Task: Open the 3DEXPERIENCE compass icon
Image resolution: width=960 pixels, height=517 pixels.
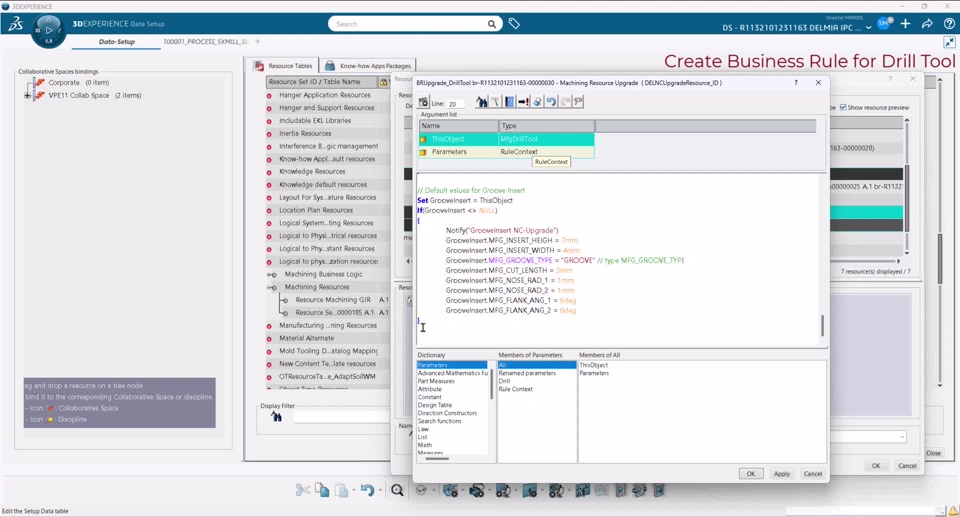Action: tap(48, 31)
